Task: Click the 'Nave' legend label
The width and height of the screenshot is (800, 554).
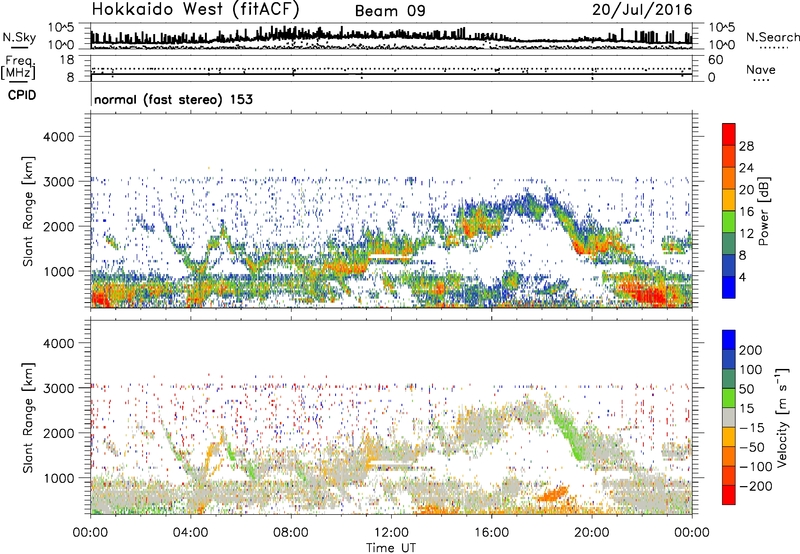Action: point(760,70)
